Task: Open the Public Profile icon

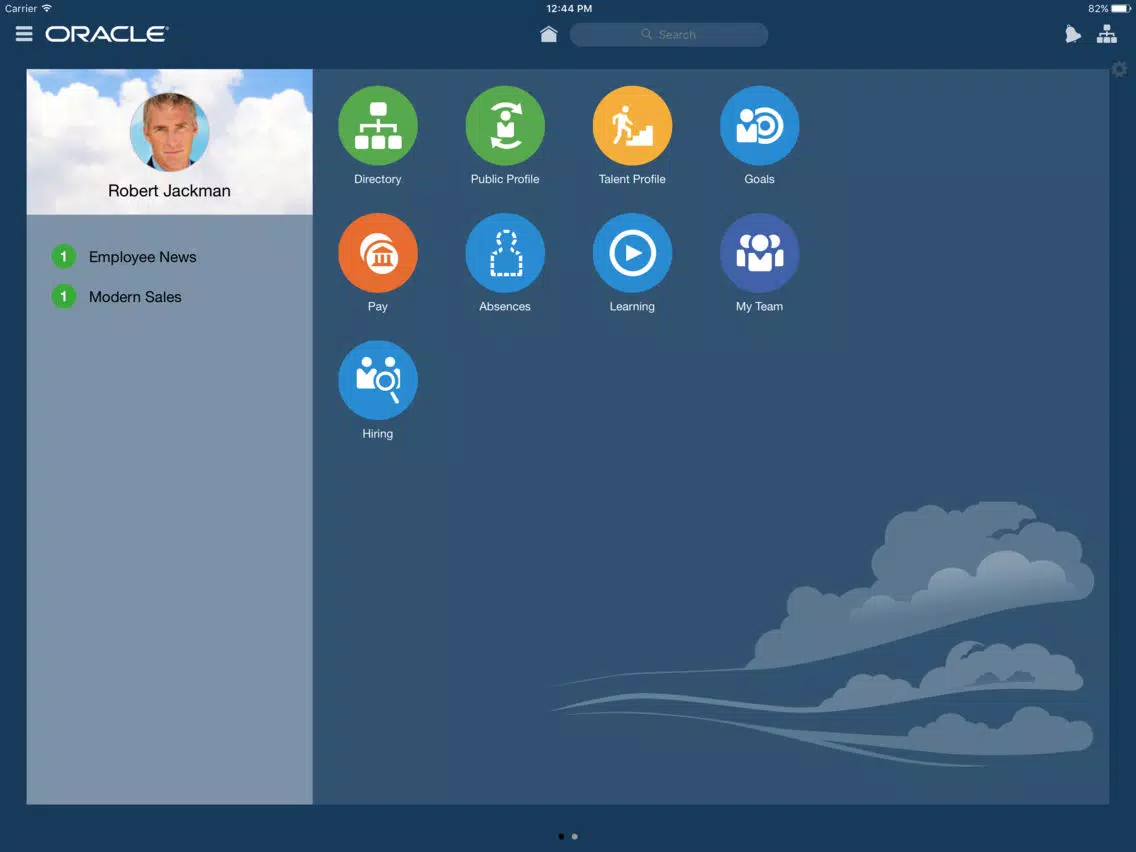Action: (505, 124)
